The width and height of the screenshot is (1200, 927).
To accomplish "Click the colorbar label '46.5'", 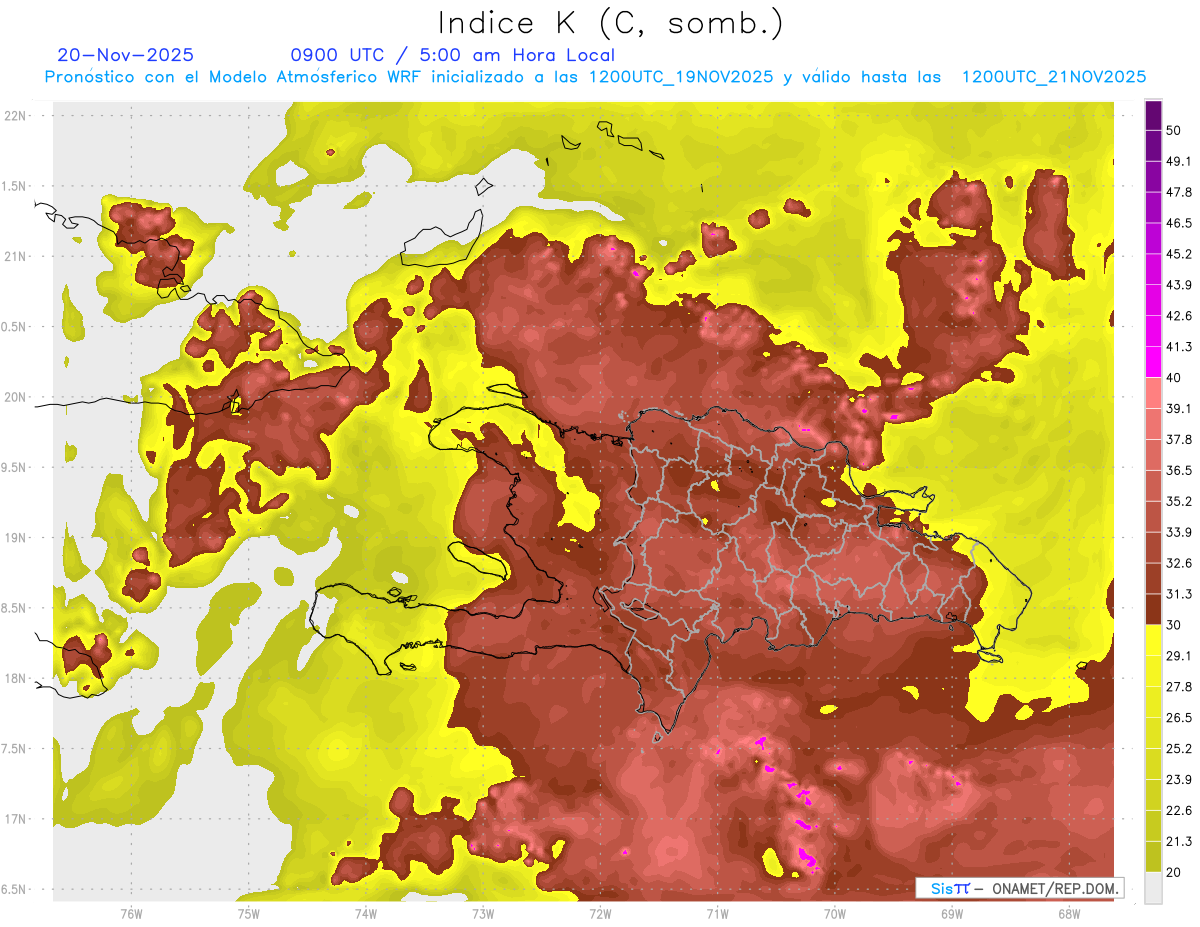I will click(1179, 223).
